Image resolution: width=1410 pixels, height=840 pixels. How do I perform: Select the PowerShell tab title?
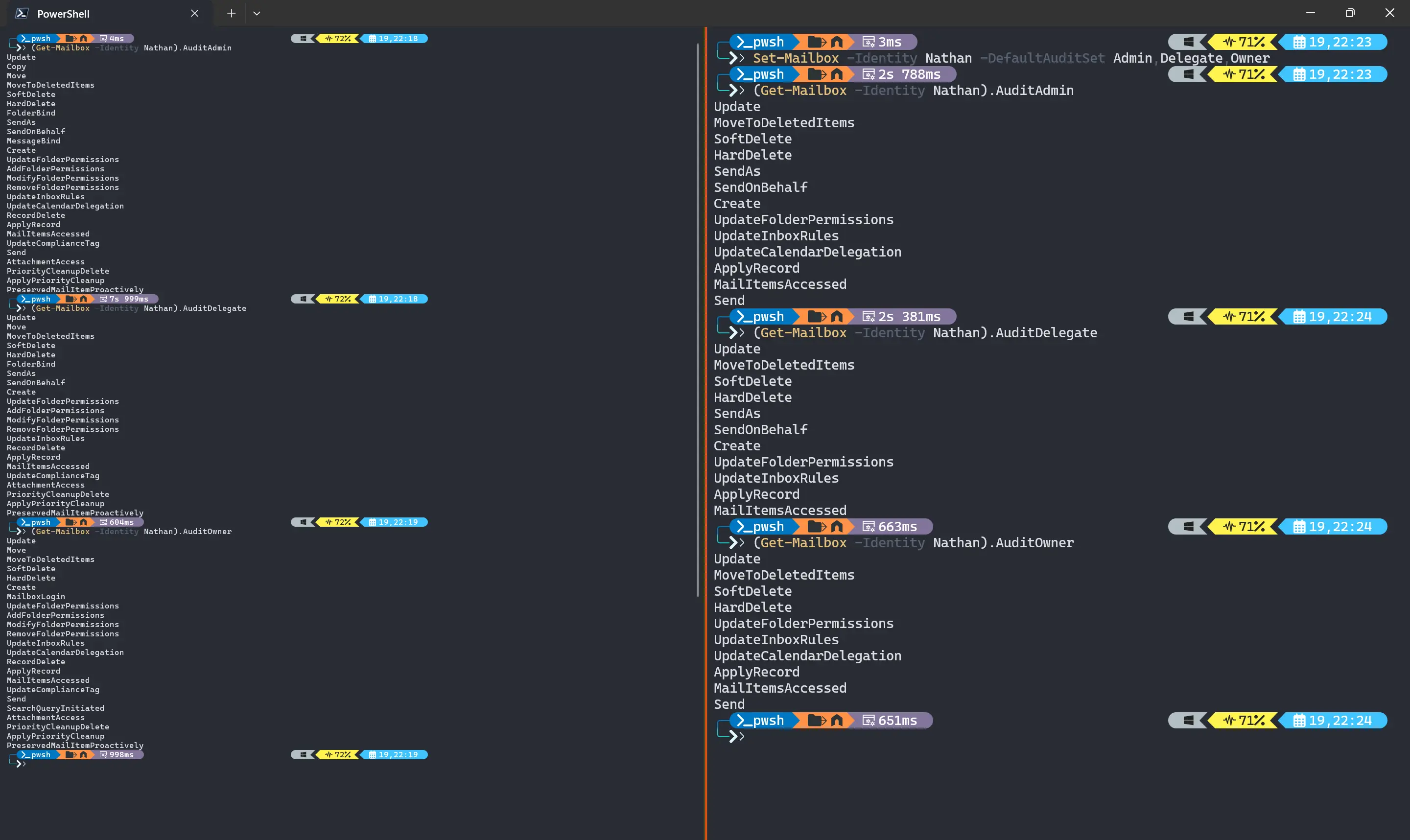(63, 14)
